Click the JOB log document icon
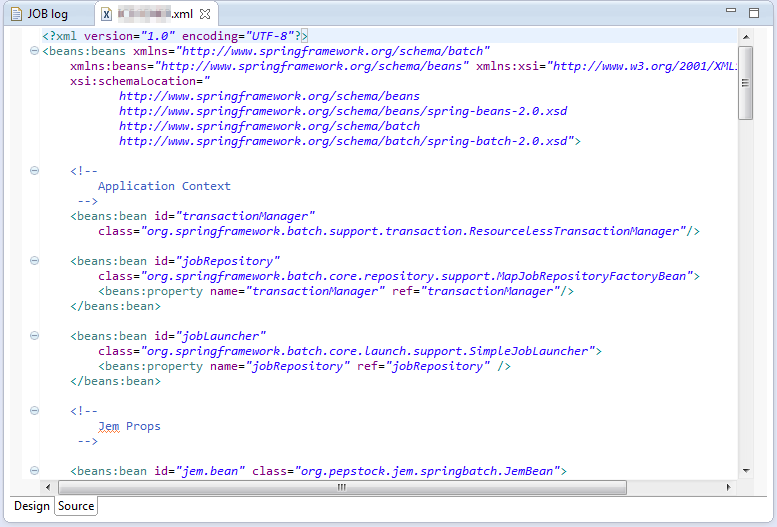Screen dimensions: 777x527 point(16,14)
